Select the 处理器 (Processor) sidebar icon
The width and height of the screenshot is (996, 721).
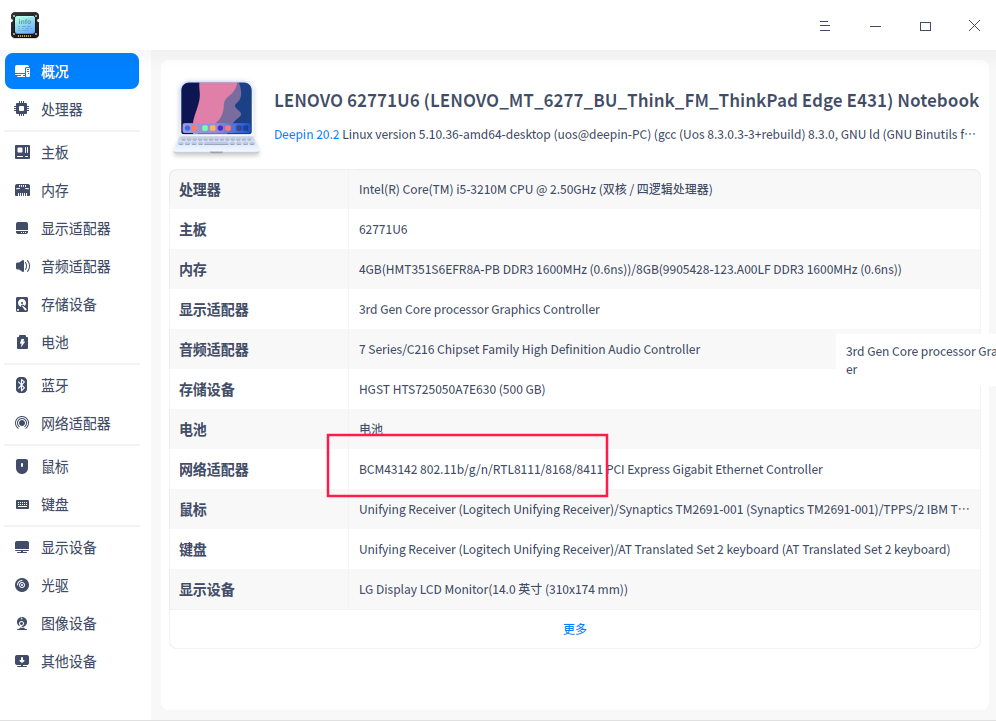(x=21, y=110)
